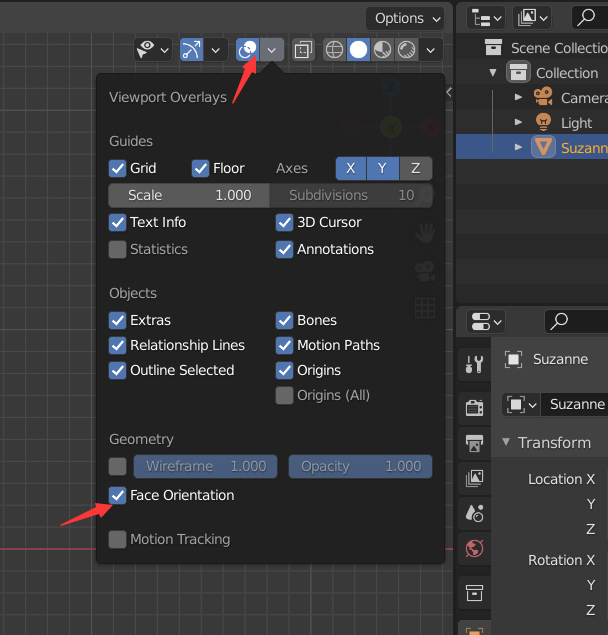Viewport: 608px width, 635px height.
Task: Open the View Layer properties tab
Action: pyautogui.click(x=474, y=478)
